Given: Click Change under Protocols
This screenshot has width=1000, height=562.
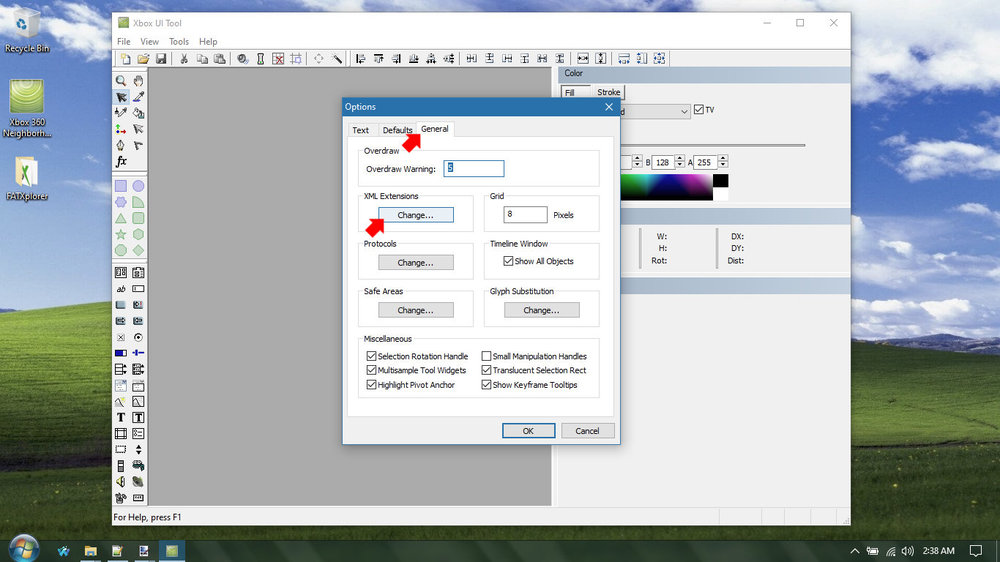Looking at the screenshot, I should coord(416,262).
